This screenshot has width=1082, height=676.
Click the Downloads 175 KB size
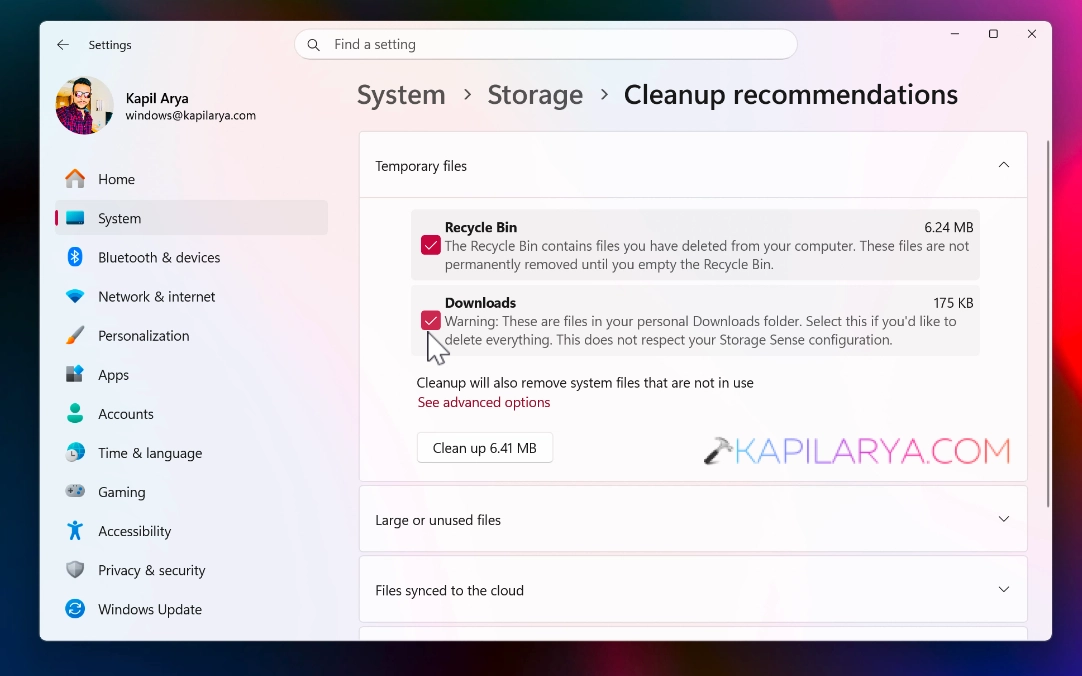click(953, 303)
